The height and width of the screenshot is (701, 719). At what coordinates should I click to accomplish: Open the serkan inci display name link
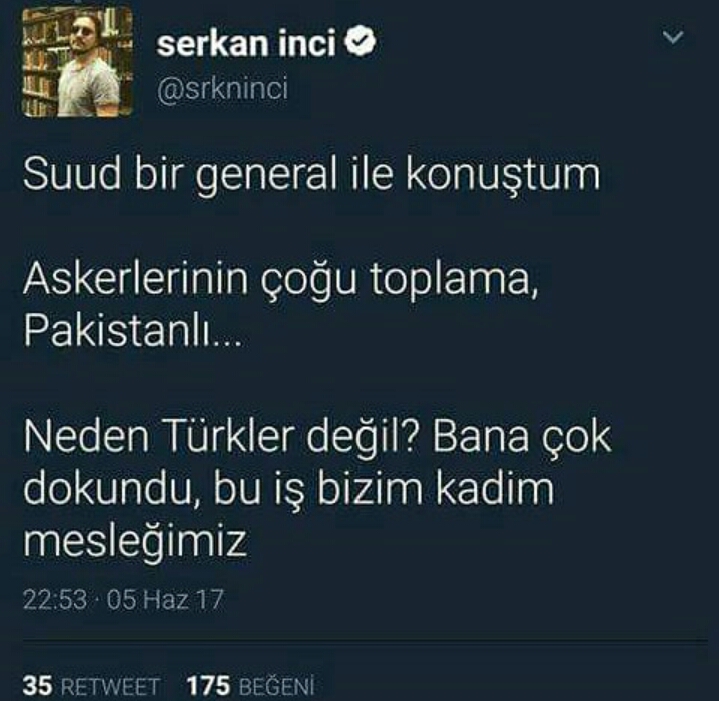click(x=246, y=44)
